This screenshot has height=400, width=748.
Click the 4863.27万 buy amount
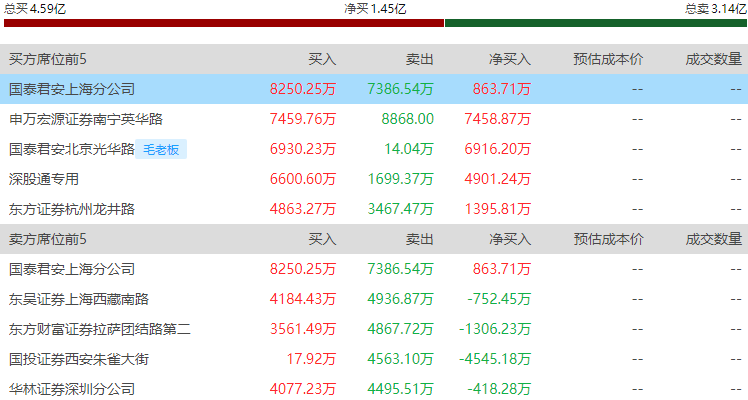coord(303,209)
